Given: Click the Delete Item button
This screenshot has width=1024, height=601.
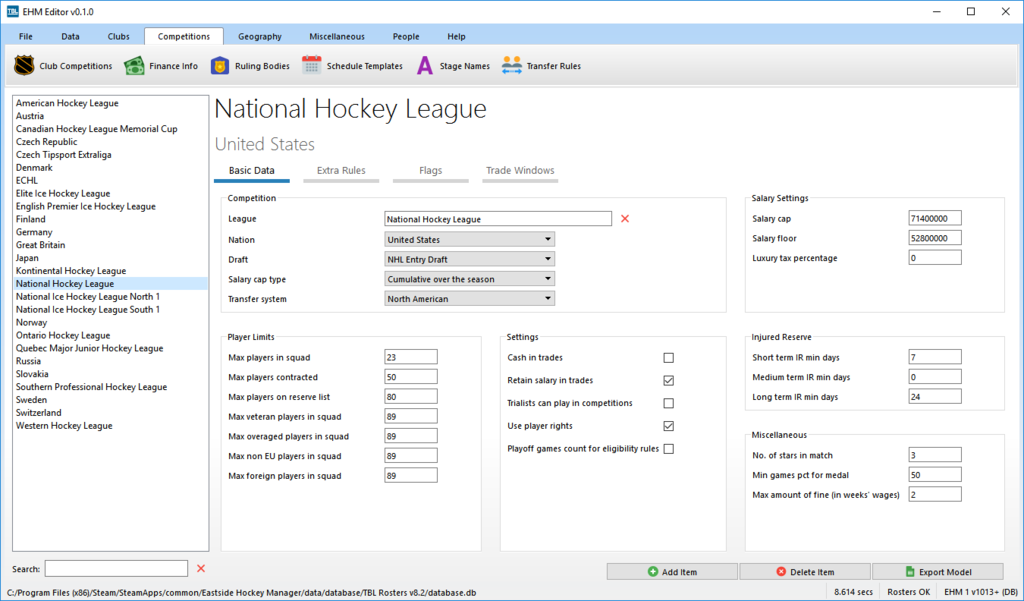Looking at the screenshot, I should (805, 572).
